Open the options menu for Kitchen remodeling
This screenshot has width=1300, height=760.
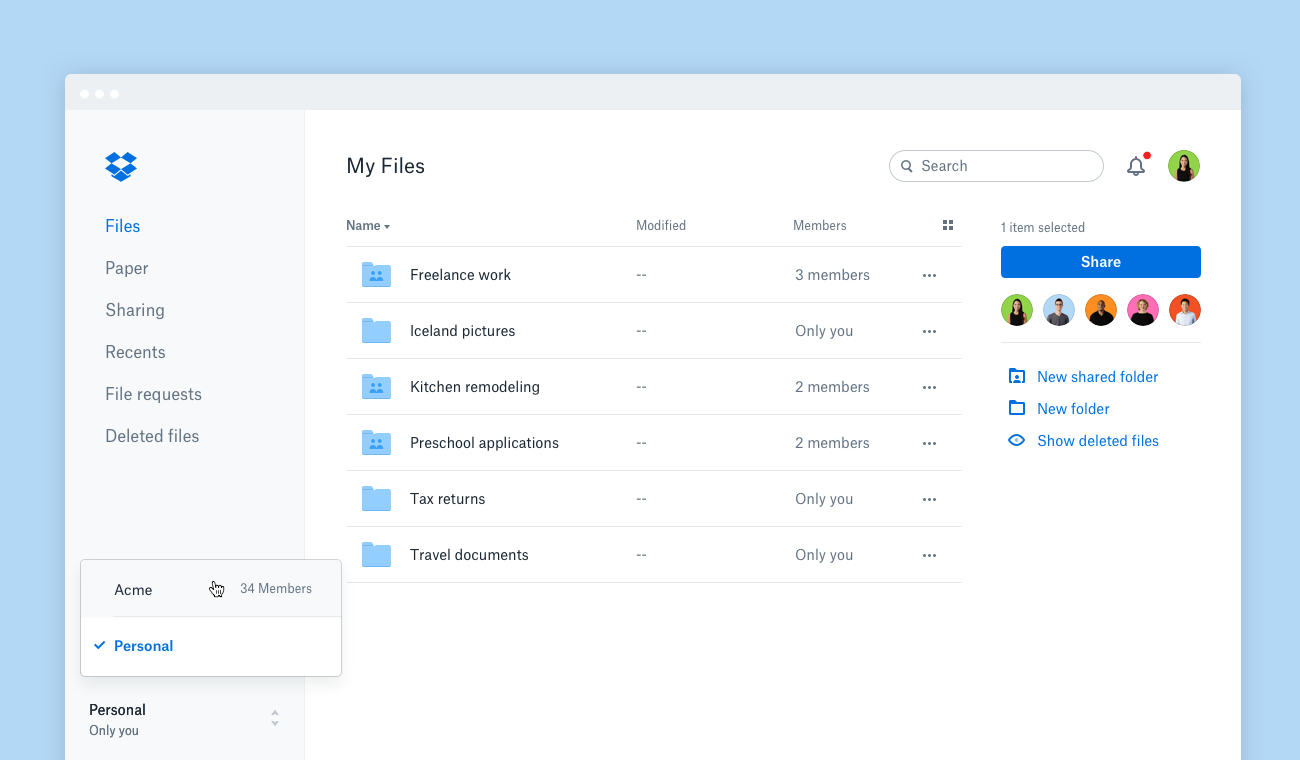[929, 387]
